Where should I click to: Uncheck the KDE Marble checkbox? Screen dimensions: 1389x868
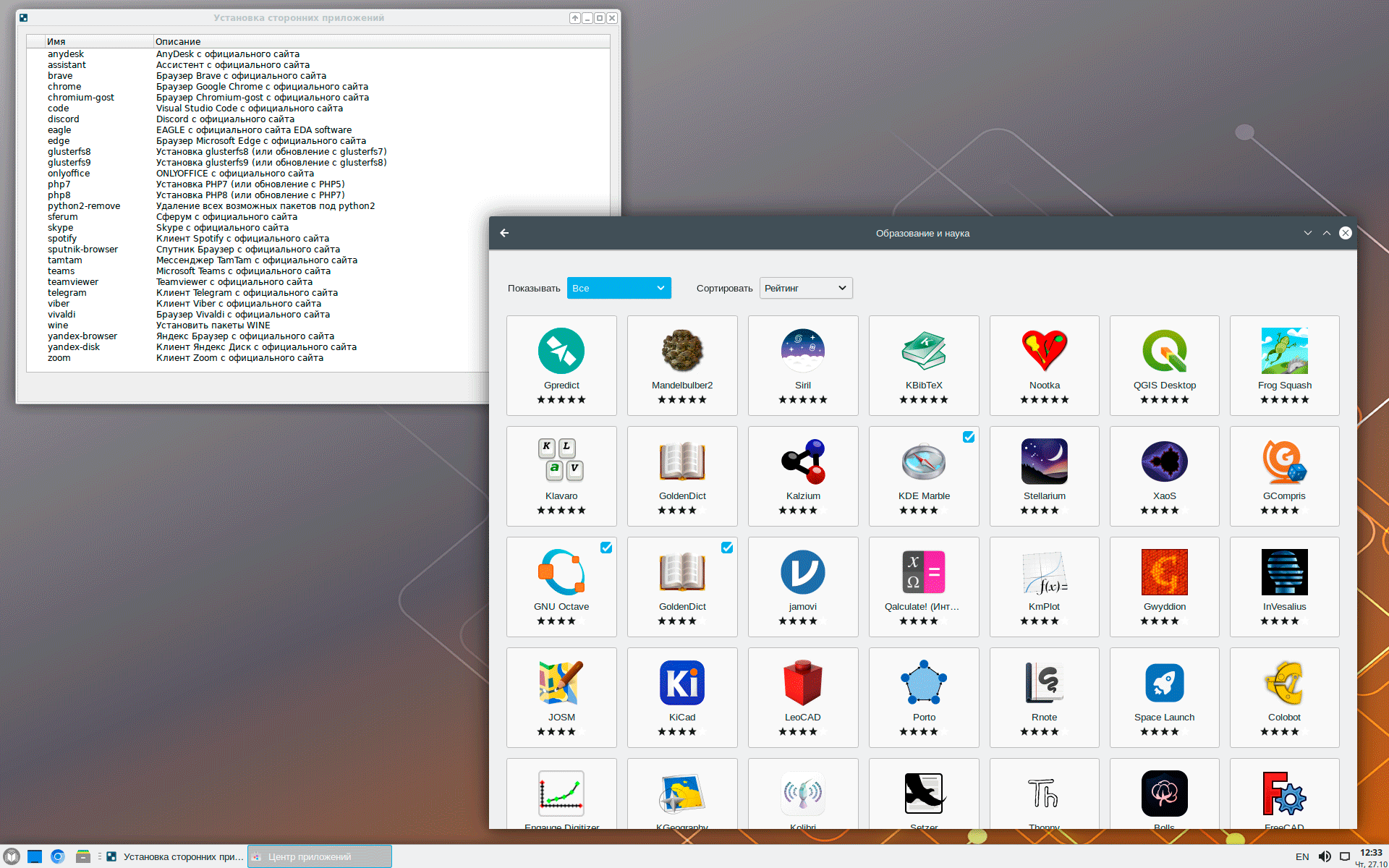(969, 437)
